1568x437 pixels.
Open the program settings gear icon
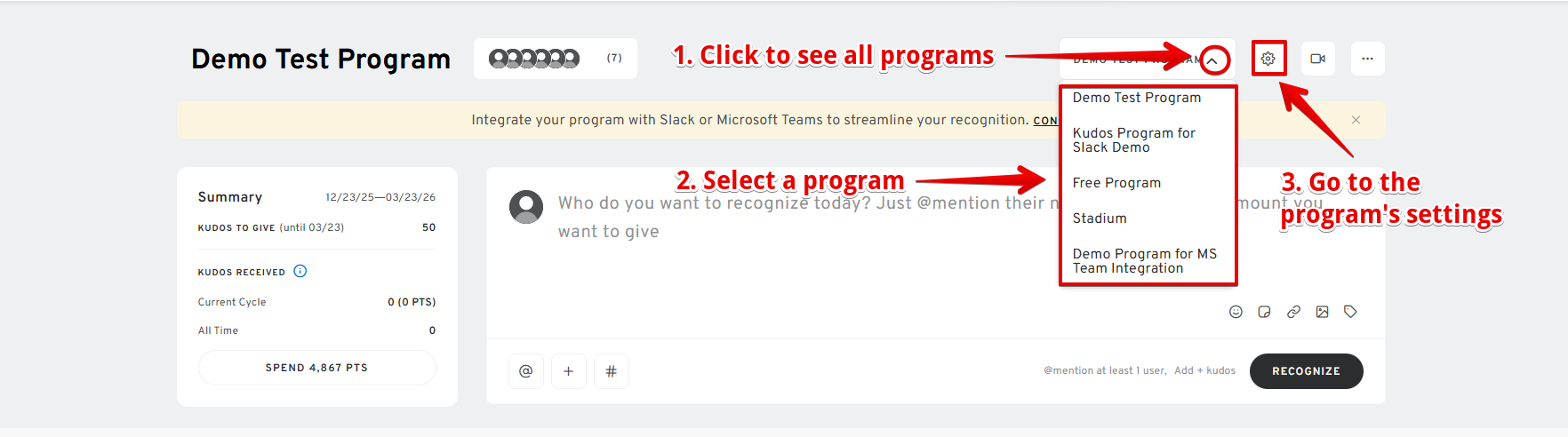click(x=1268, y=59)
